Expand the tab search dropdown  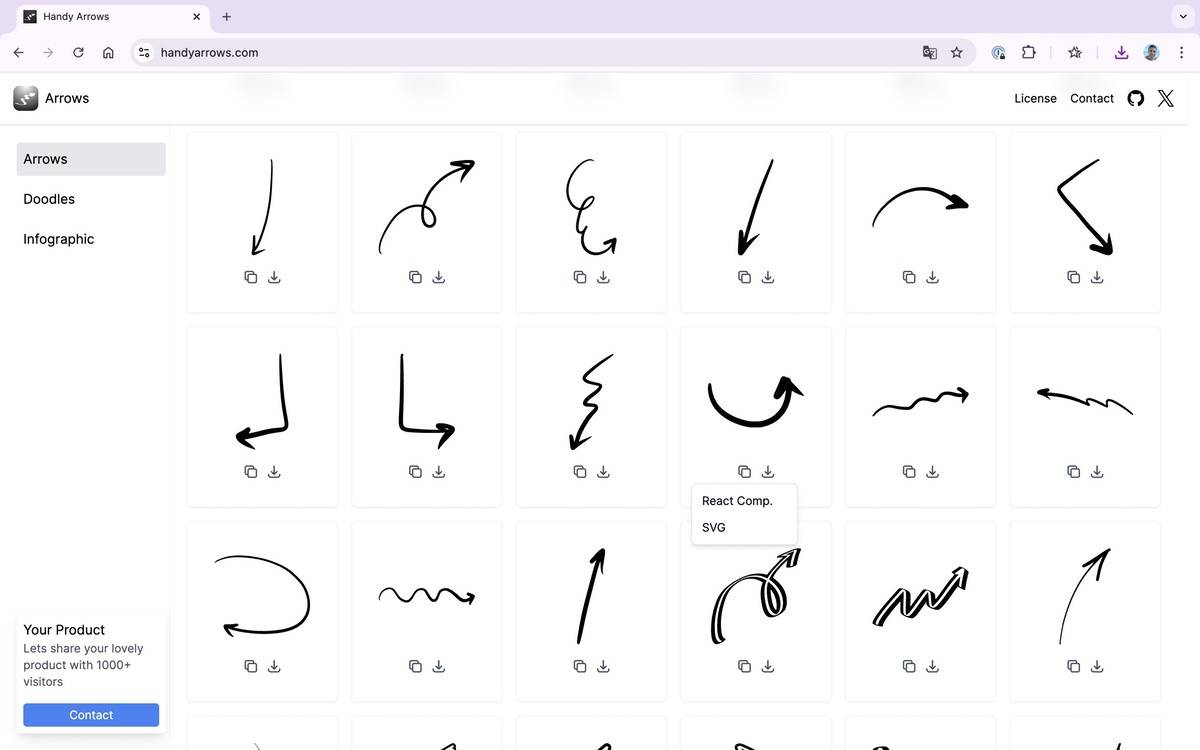[1183, 16]
